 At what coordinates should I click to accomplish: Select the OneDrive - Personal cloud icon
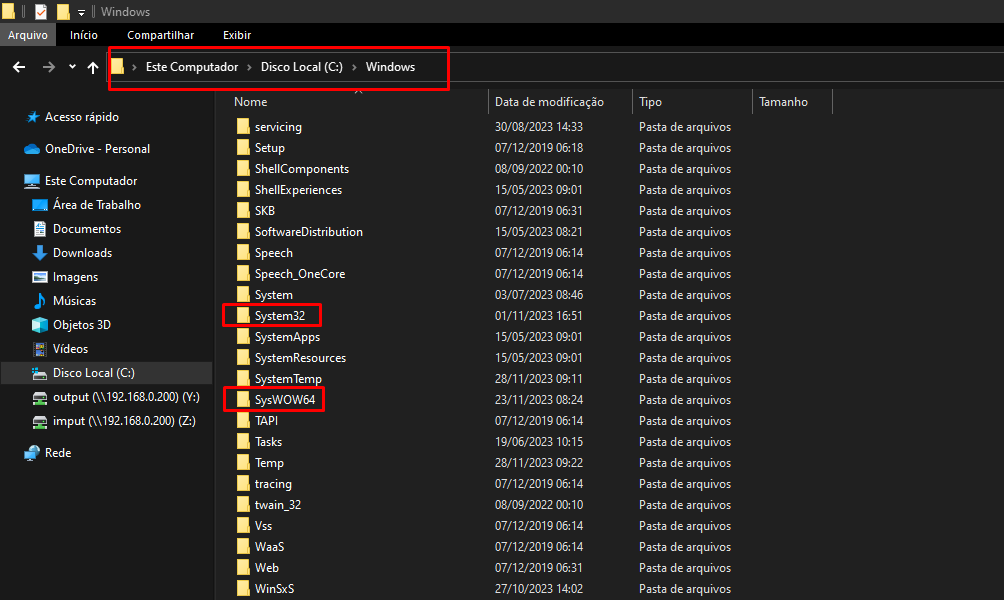(x=32, y=149)
